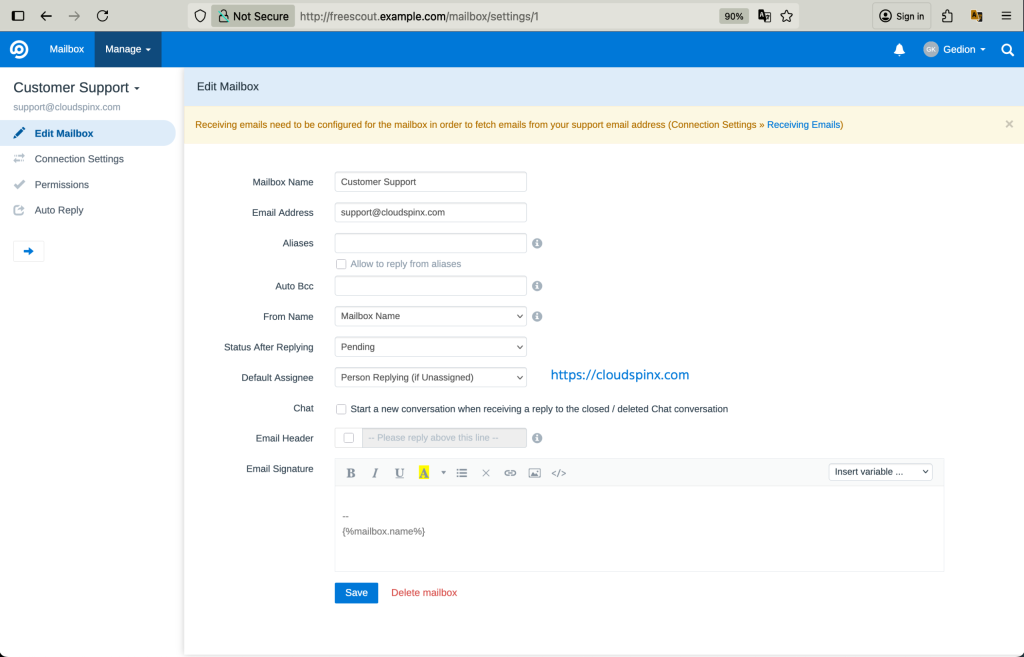Image resolution: width=1024 pixels, height=657 pixels.
Task: Apply italic formatting in the signature toolbar
Action: pos(375,472)
